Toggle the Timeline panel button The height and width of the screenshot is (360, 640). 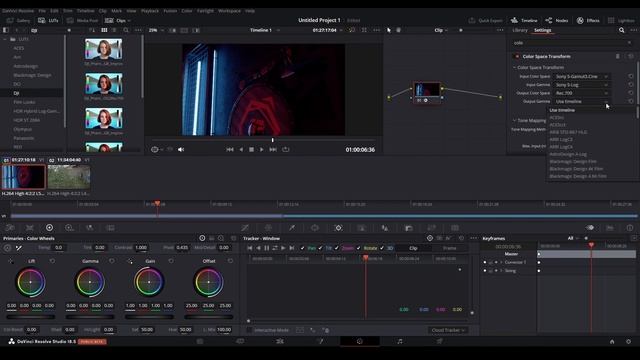(524, 20)
